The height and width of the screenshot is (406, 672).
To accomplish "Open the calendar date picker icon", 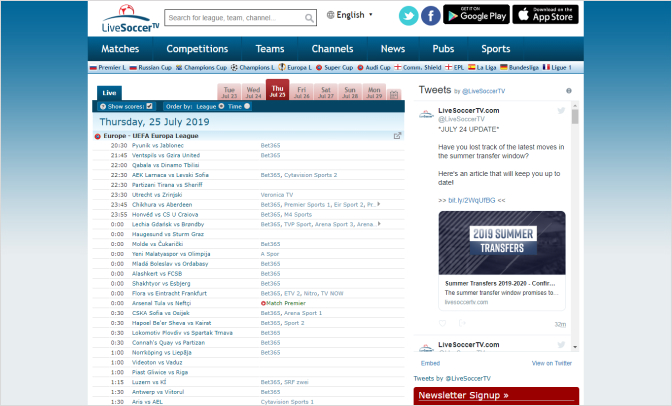I will point(394,95).
